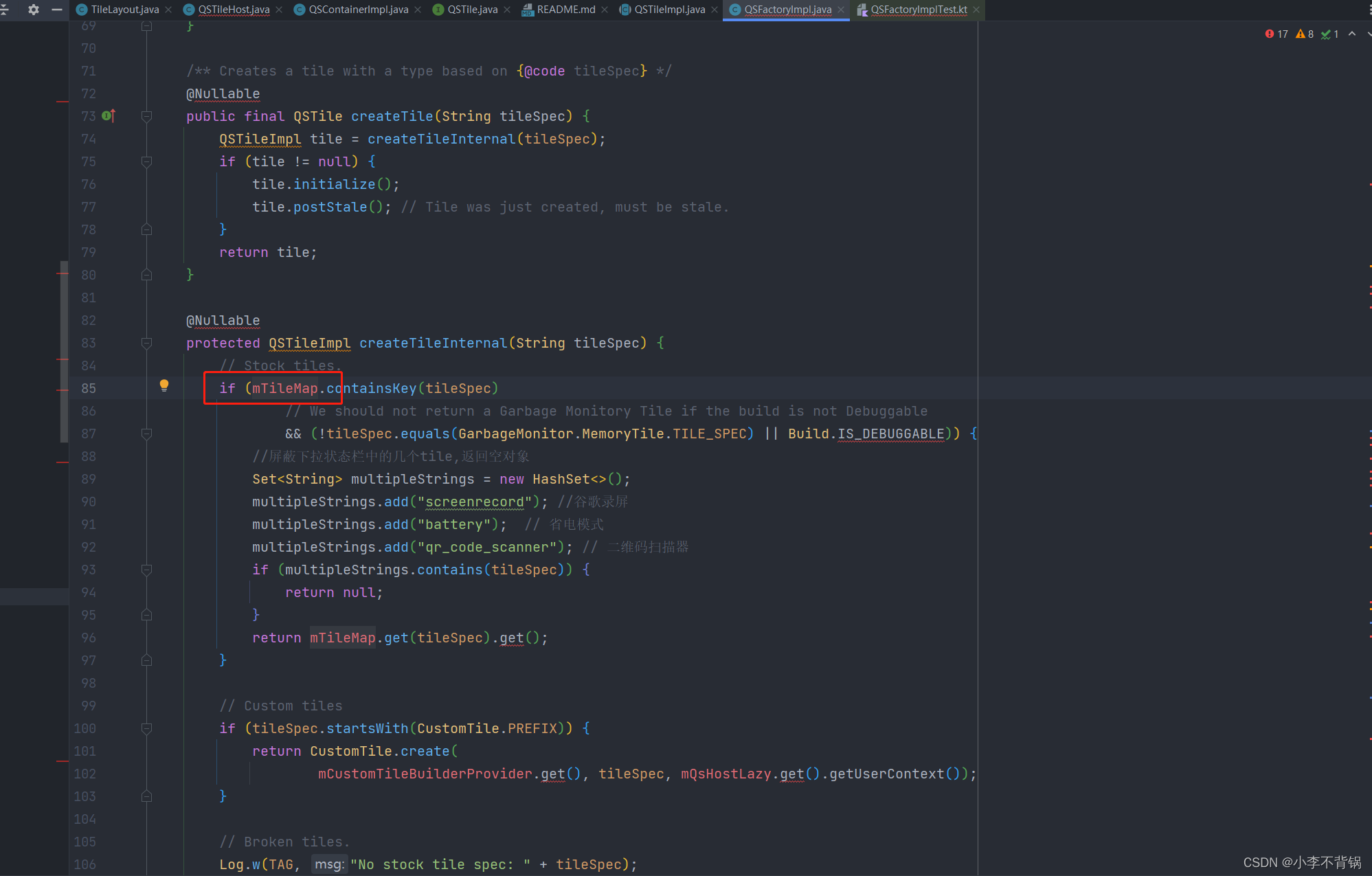Click the line number 85 in the gutter

89,388
